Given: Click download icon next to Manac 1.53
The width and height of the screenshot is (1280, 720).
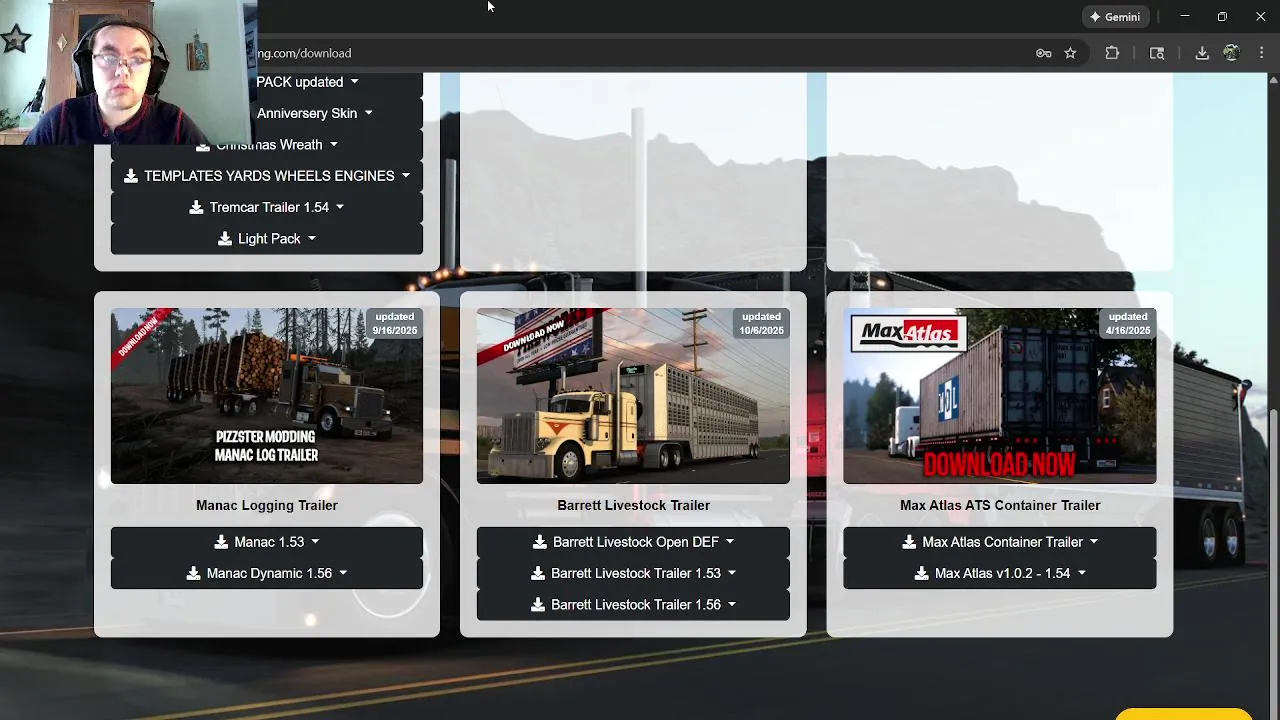Looking at the screenshot, I should coord(221,542).
